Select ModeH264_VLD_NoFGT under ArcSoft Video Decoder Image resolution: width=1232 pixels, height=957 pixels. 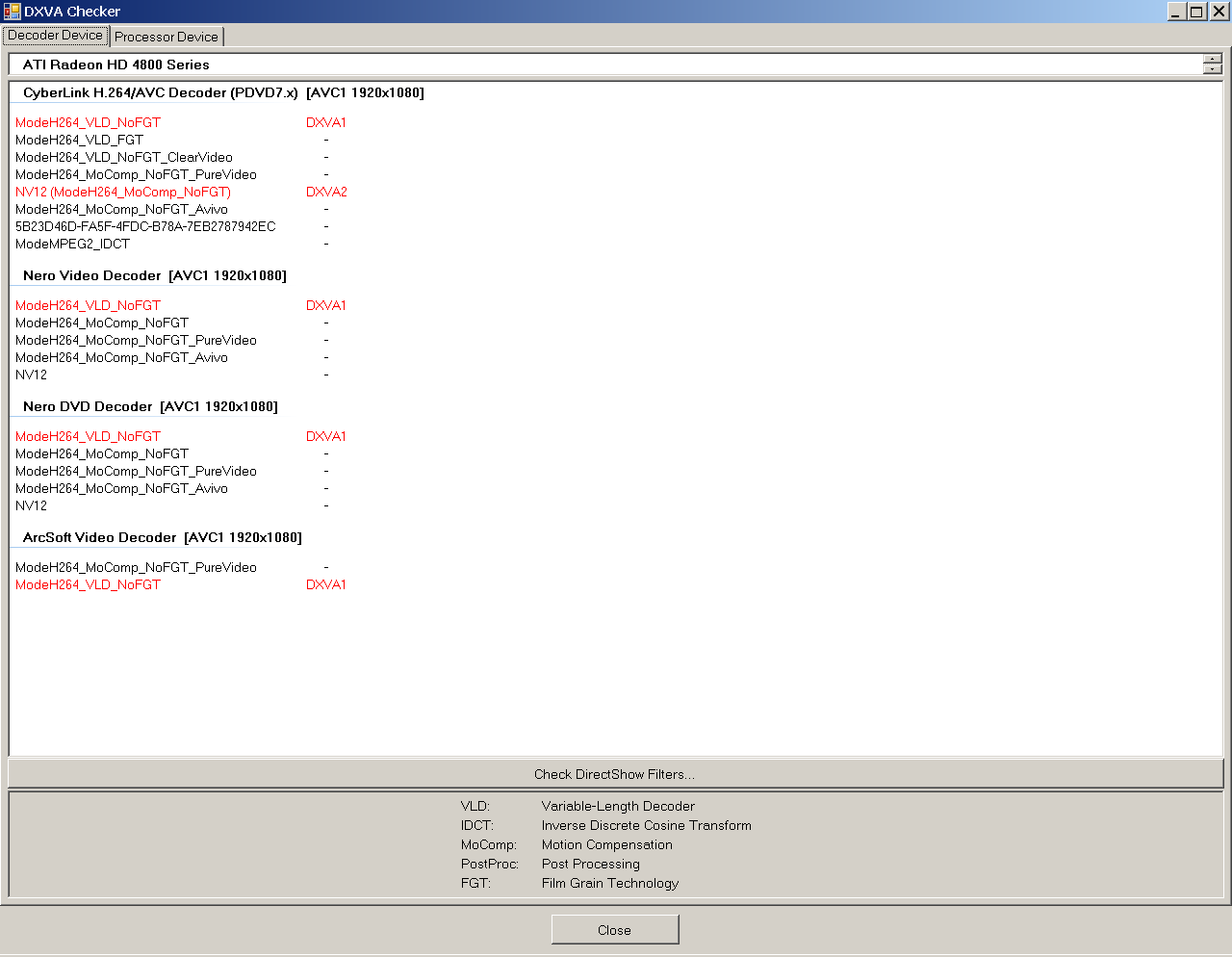[x=88, y=585]
